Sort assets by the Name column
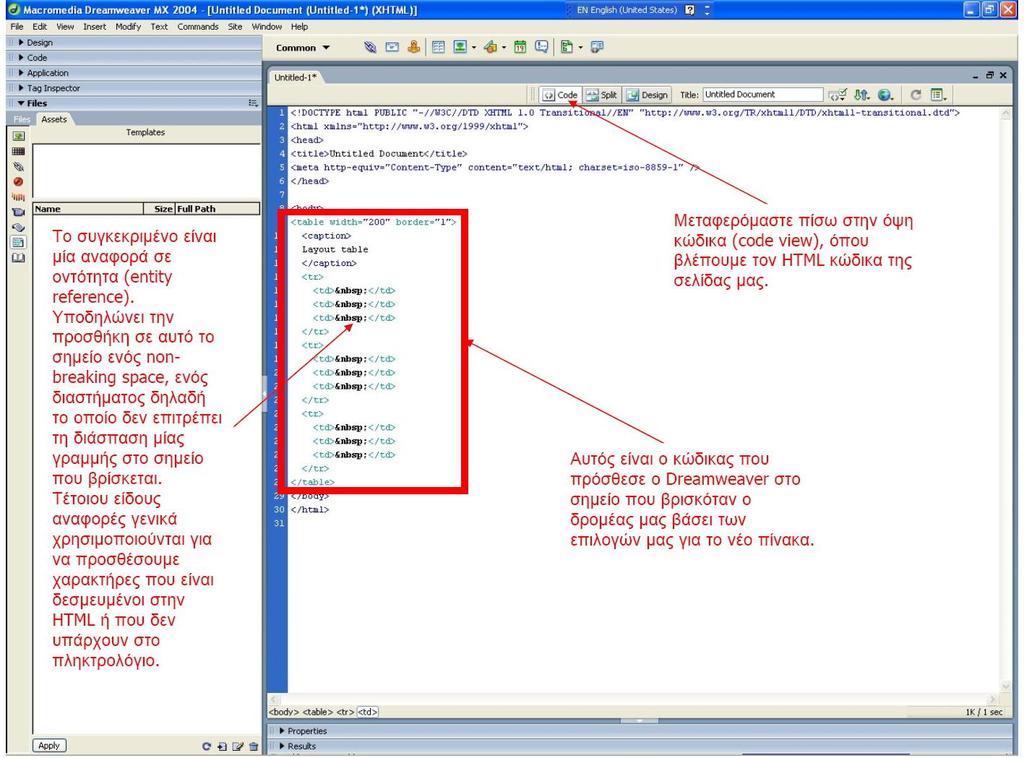The width and height of the screenshot is (1024, 758). click(x=88, y=209)
